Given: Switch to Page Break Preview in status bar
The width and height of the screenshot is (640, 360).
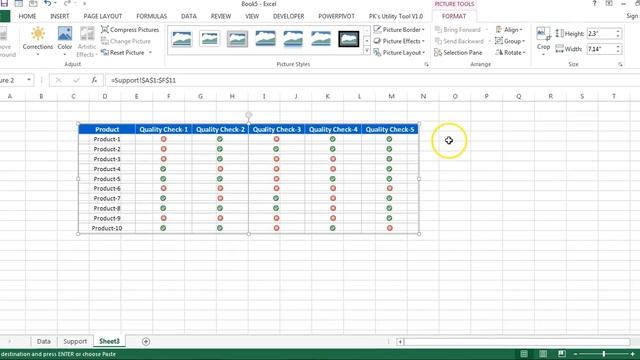Looking at the screenshot, I should pos(562,354).
